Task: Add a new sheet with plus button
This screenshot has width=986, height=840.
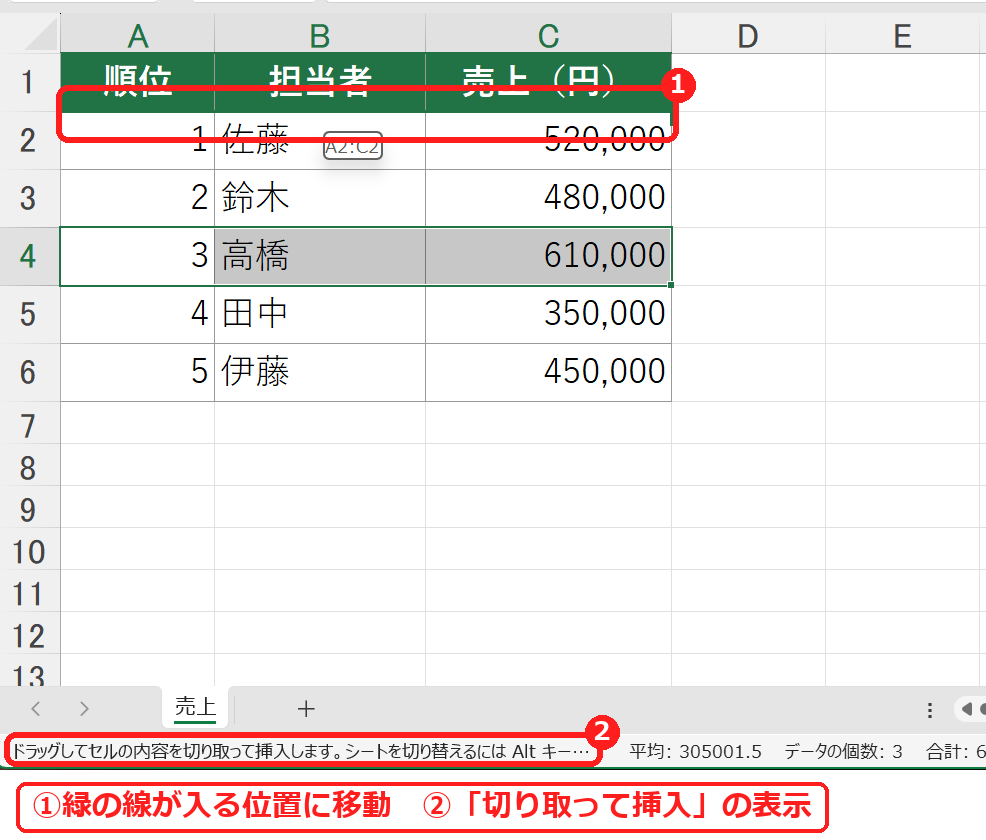Action: point(306,709)
